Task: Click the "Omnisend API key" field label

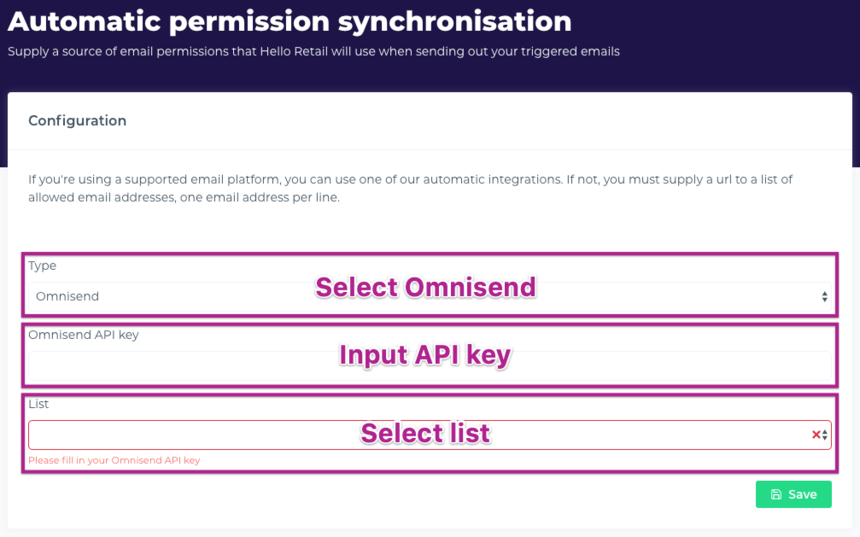Action: [x=83, y=335]
